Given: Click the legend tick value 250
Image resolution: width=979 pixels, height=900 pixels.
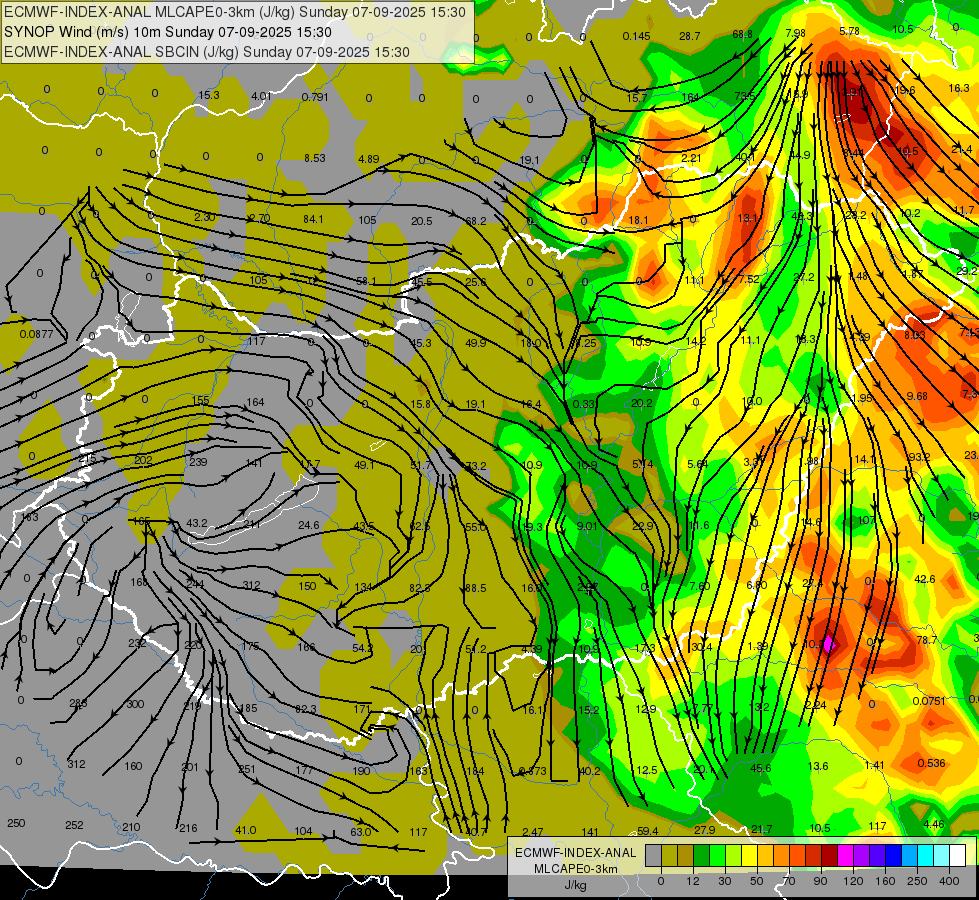Looking at the screenshot, I should (x=917, y=881).
